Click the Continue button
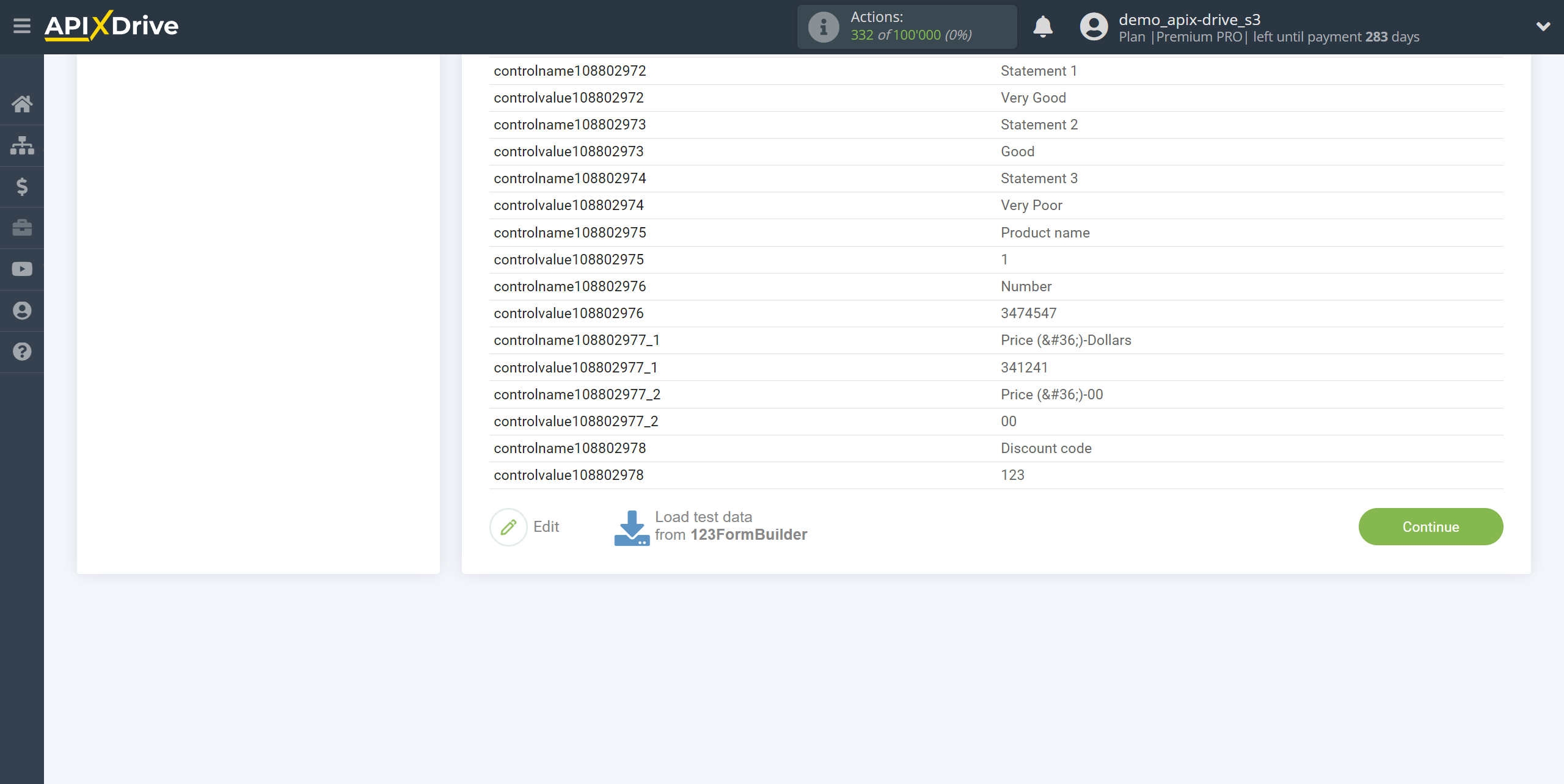Viewport: 1564px width, 784px height. pos(1430,526)
